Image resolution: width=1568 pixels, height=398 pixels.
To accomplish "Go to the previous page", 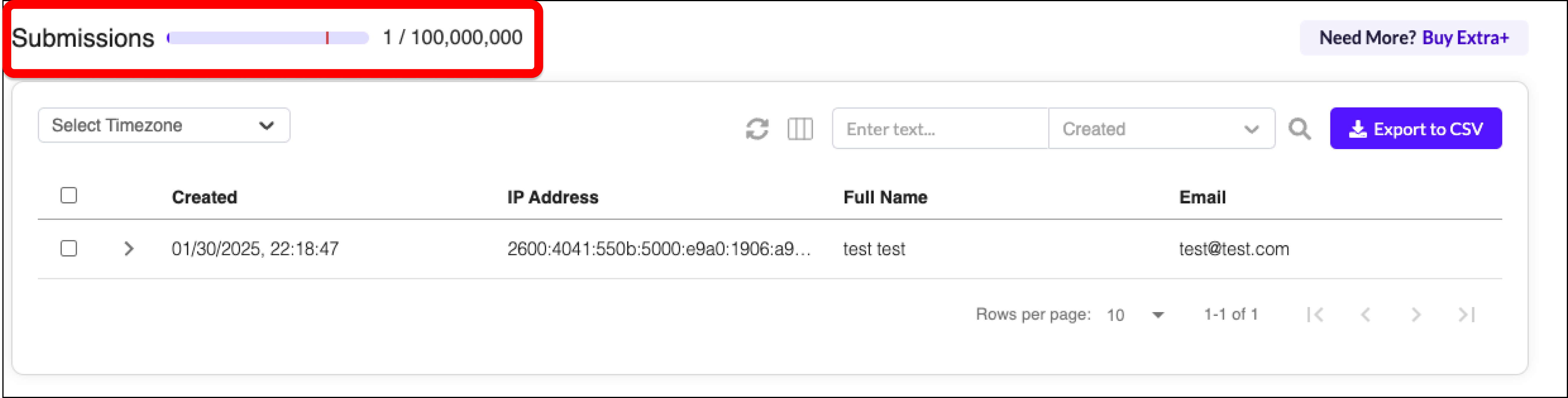I will pos(1365,315).
